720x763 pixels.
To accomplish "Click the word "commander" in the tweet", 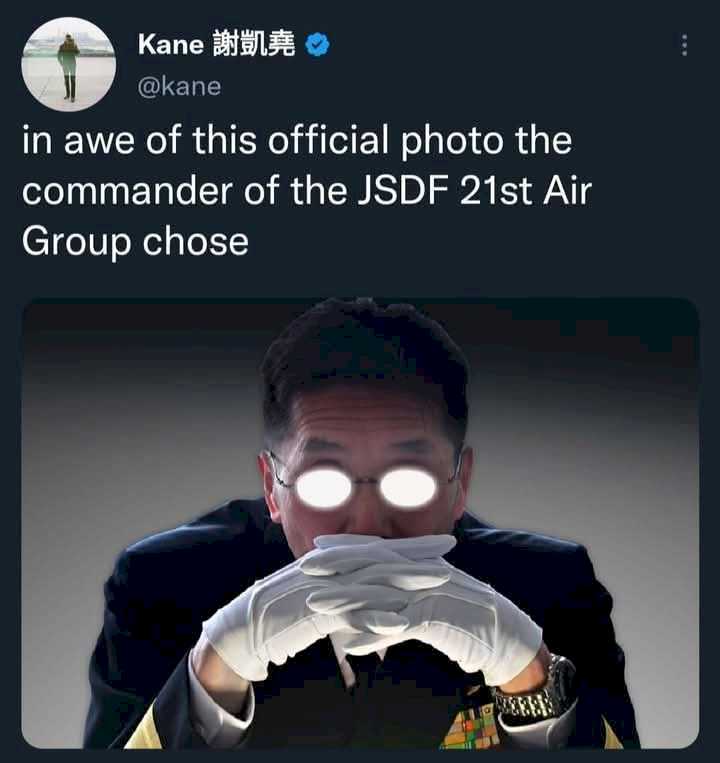I will pos(127,190).
